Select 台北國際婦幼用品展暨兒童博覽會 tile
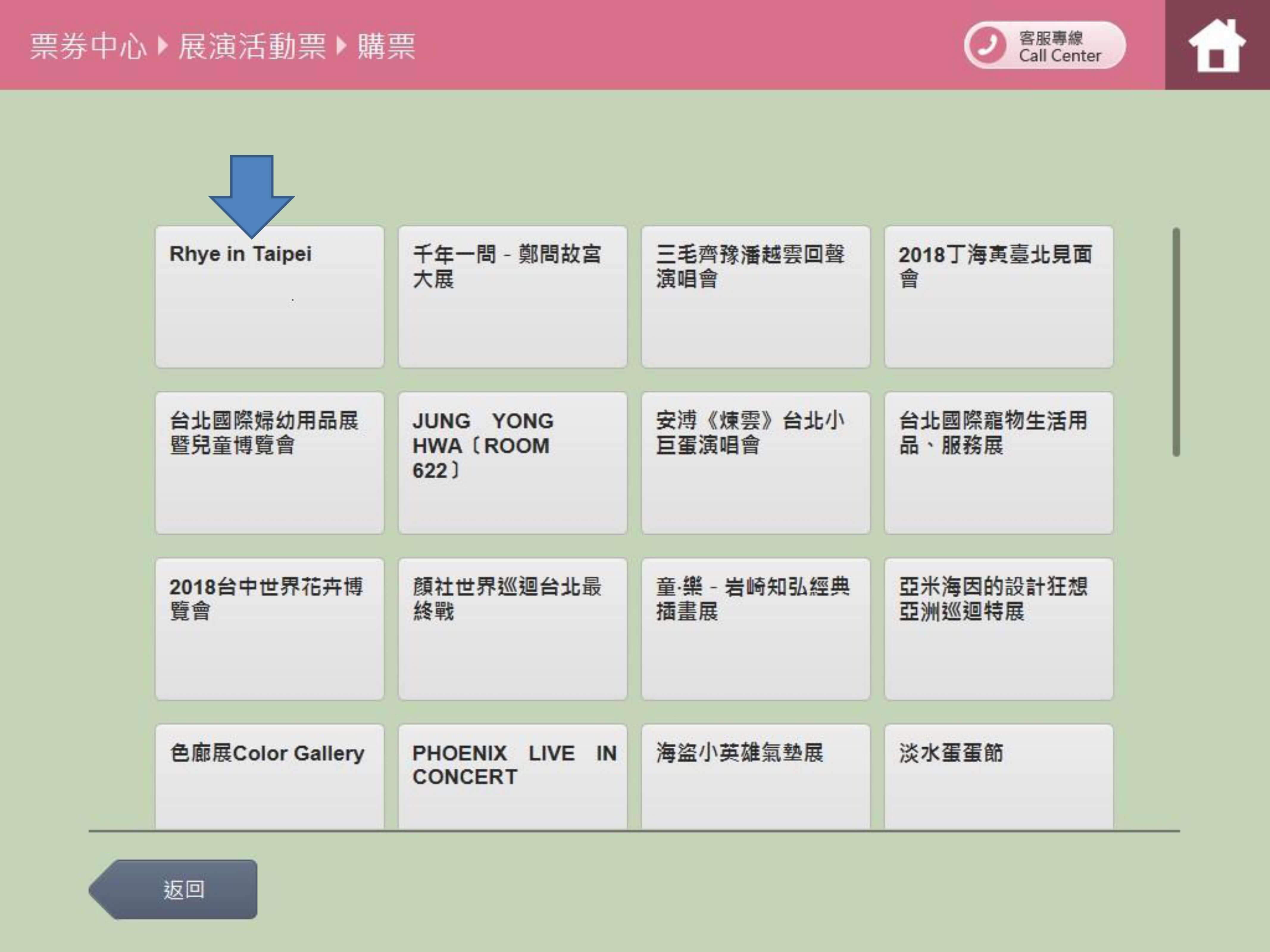This screenshot has height=952, width=1270. click(x=269, y=463)
